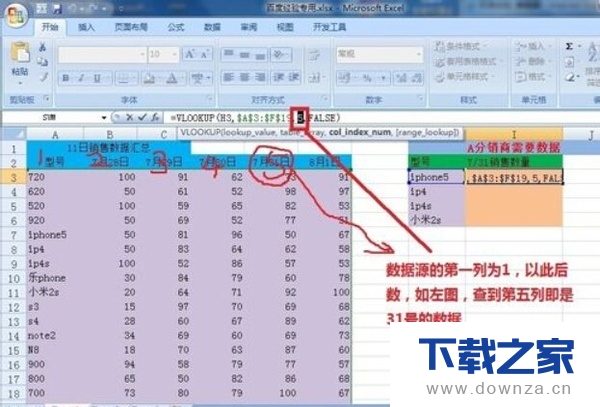Viewport: 600px width, 407px height.
Task: Open the Office button menu
Action: pyautogui.click(x=16, y=16)
